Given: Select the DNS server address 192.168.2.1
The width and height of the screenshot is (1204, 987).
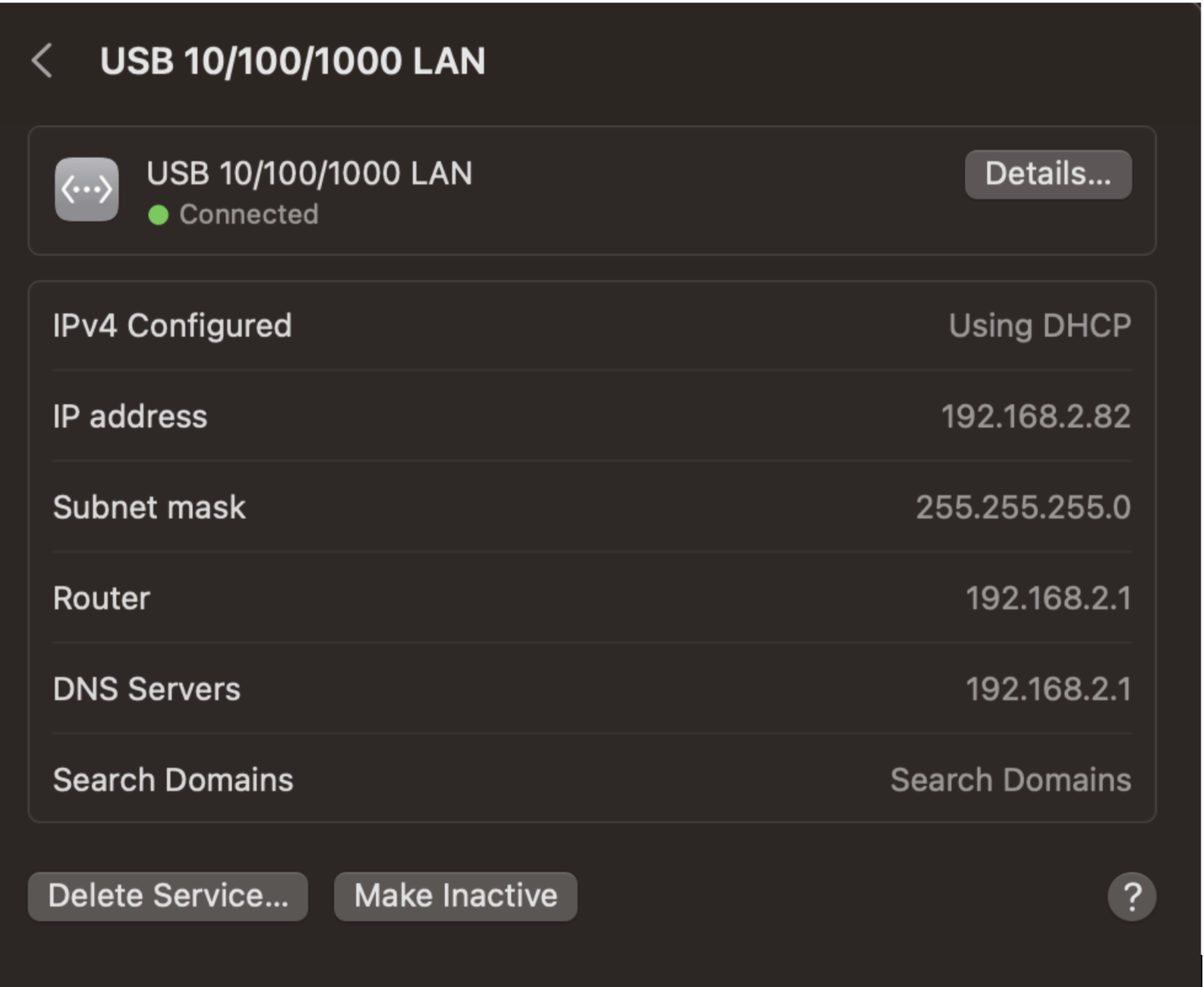Looking at the screenshot, I should pyautogui.click(x=1049, y=688).
